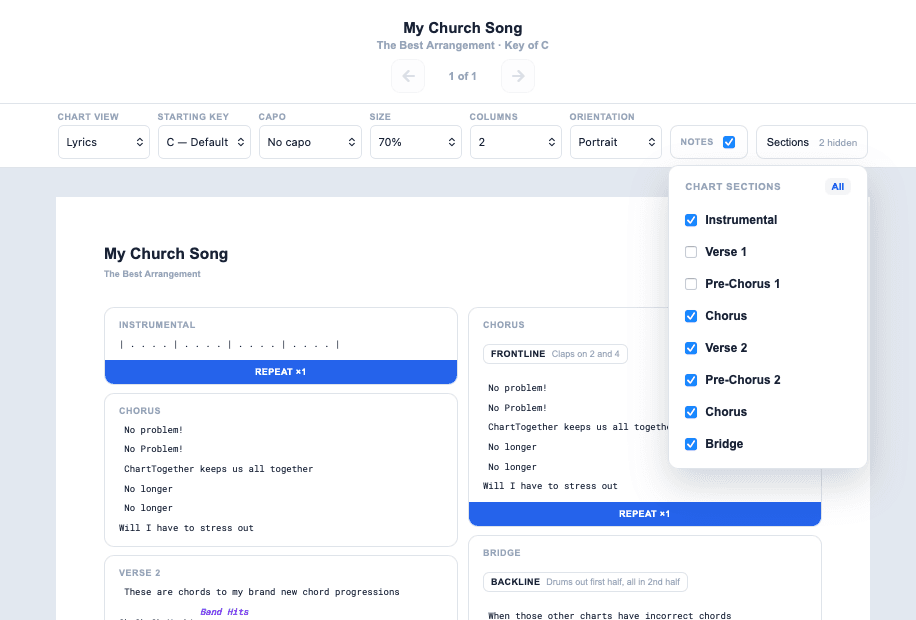916x620 pixels.
Task: Collapse the Sections panel button
Action: (812, 142)
